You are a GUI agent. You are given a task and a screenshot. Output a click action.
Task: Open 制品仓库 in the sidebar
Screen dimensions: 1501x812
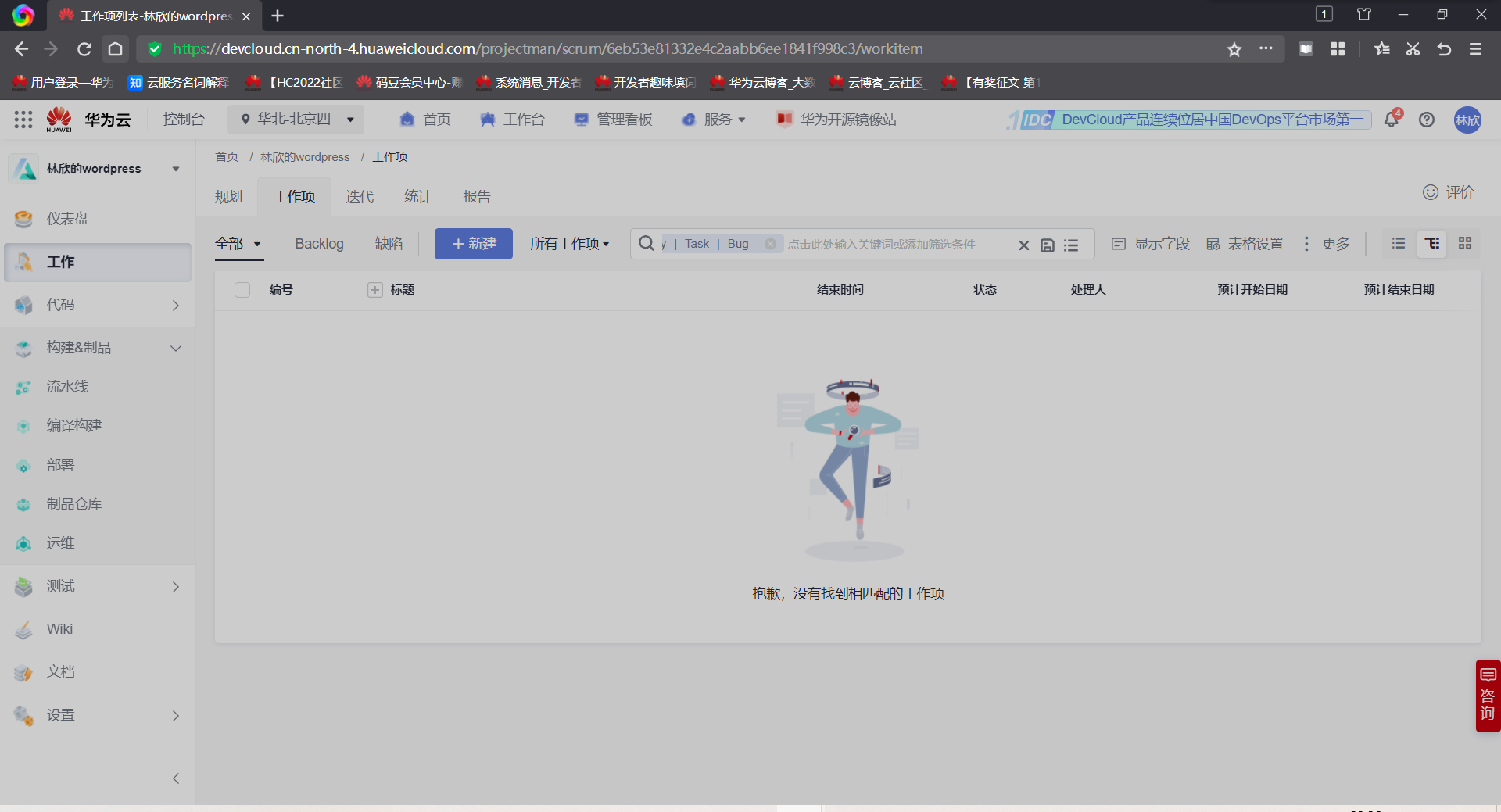point(98,504)
